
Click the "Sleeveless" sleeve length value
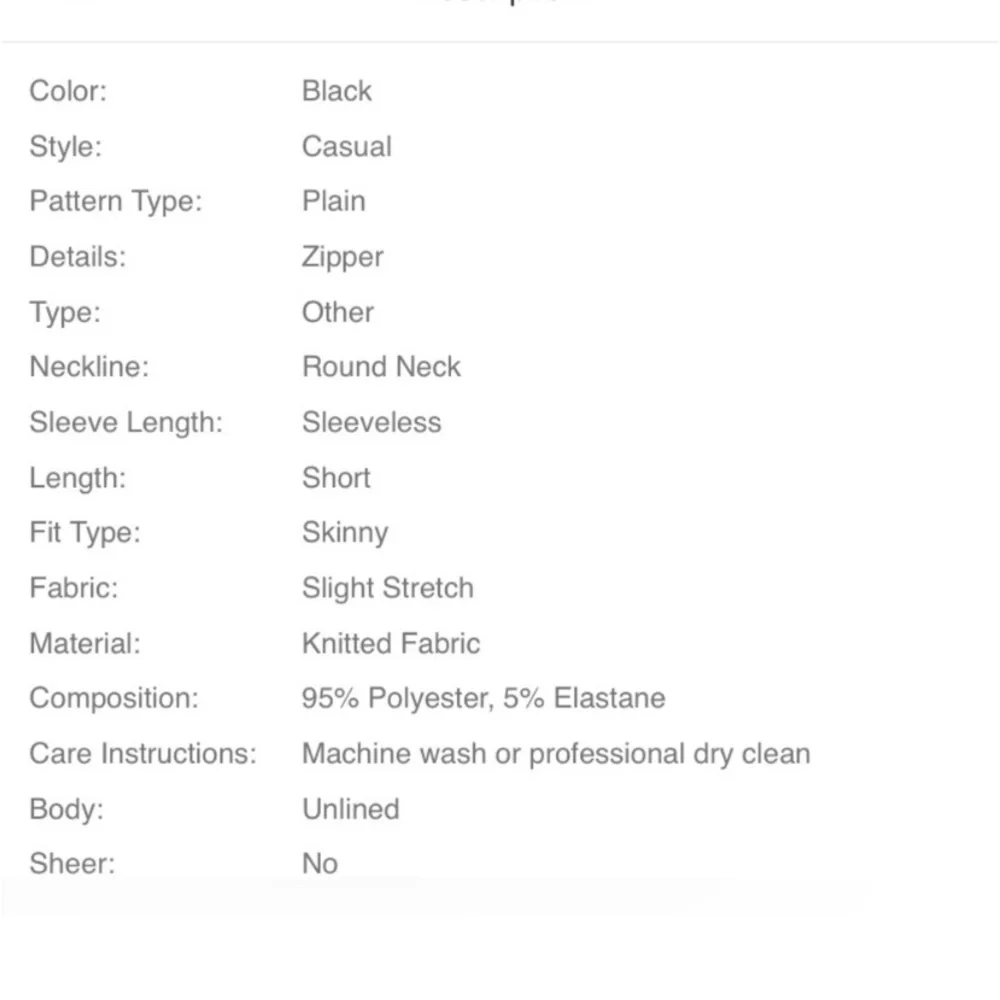[x=371, y=422]
